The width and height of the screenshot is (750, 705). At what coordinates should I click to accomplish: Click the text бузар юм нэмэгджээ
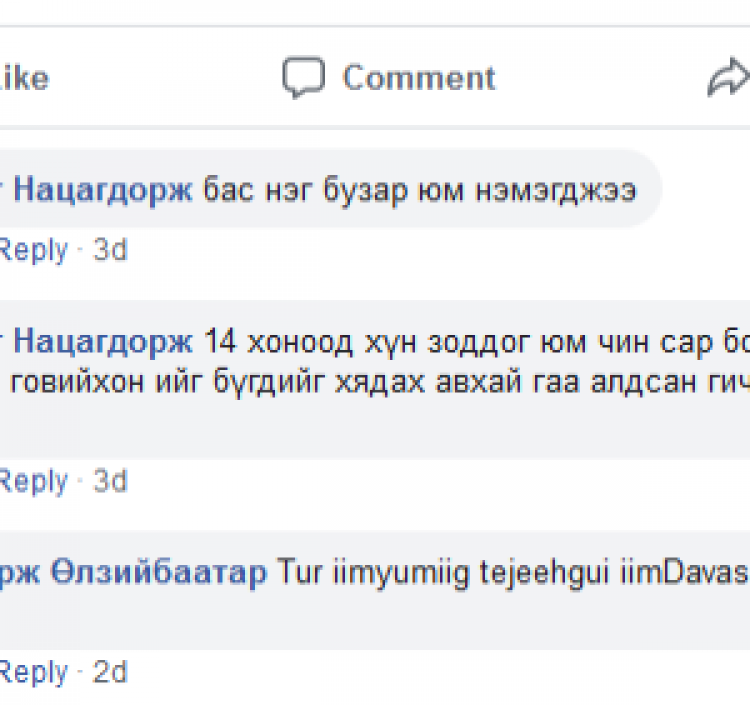480,191
